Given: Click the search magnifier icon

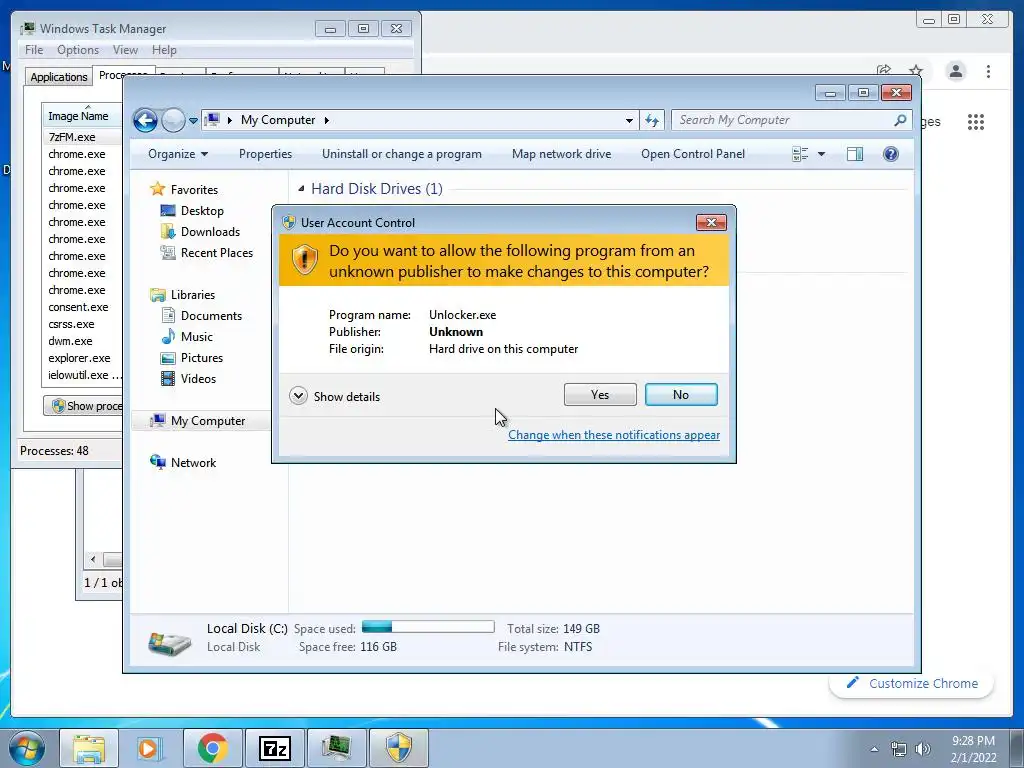Looking at the screenshot, I should point(900,120).
